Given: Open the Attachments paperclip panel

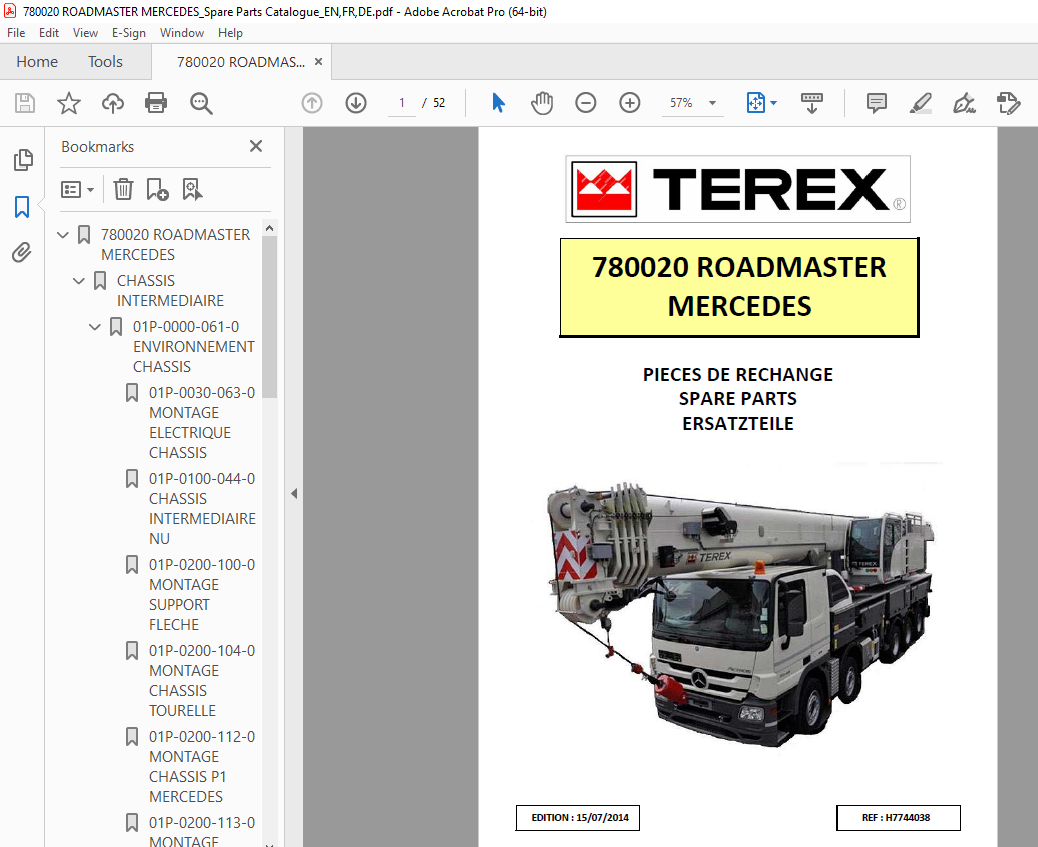Looking at the screenshot, I should [22, 252].
